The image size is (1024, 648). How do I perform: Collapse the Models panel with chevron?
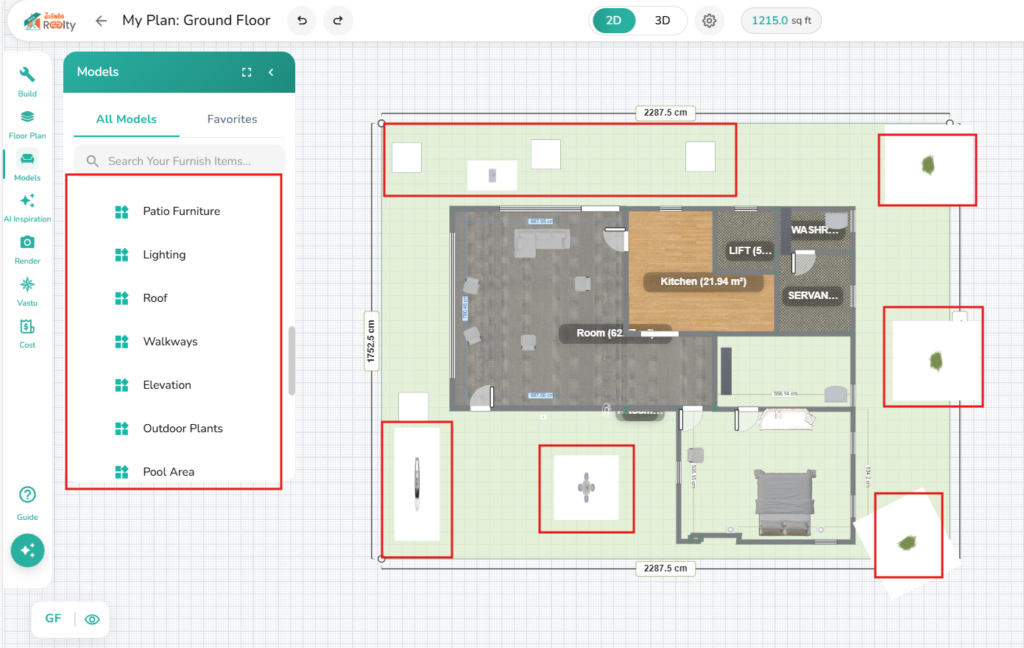(271, 72)
